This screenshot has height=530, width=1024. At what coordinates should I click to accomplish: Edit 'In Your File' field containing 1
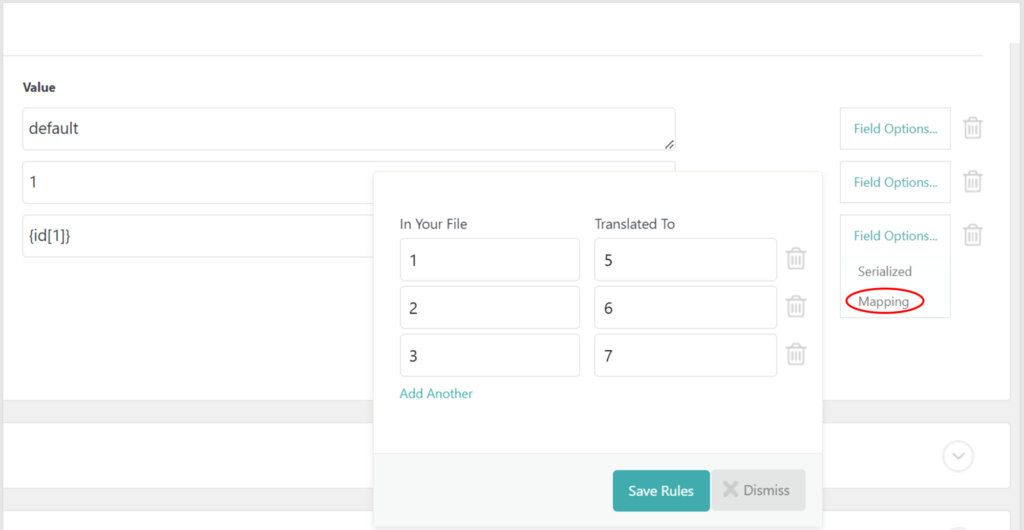[490, 260]
